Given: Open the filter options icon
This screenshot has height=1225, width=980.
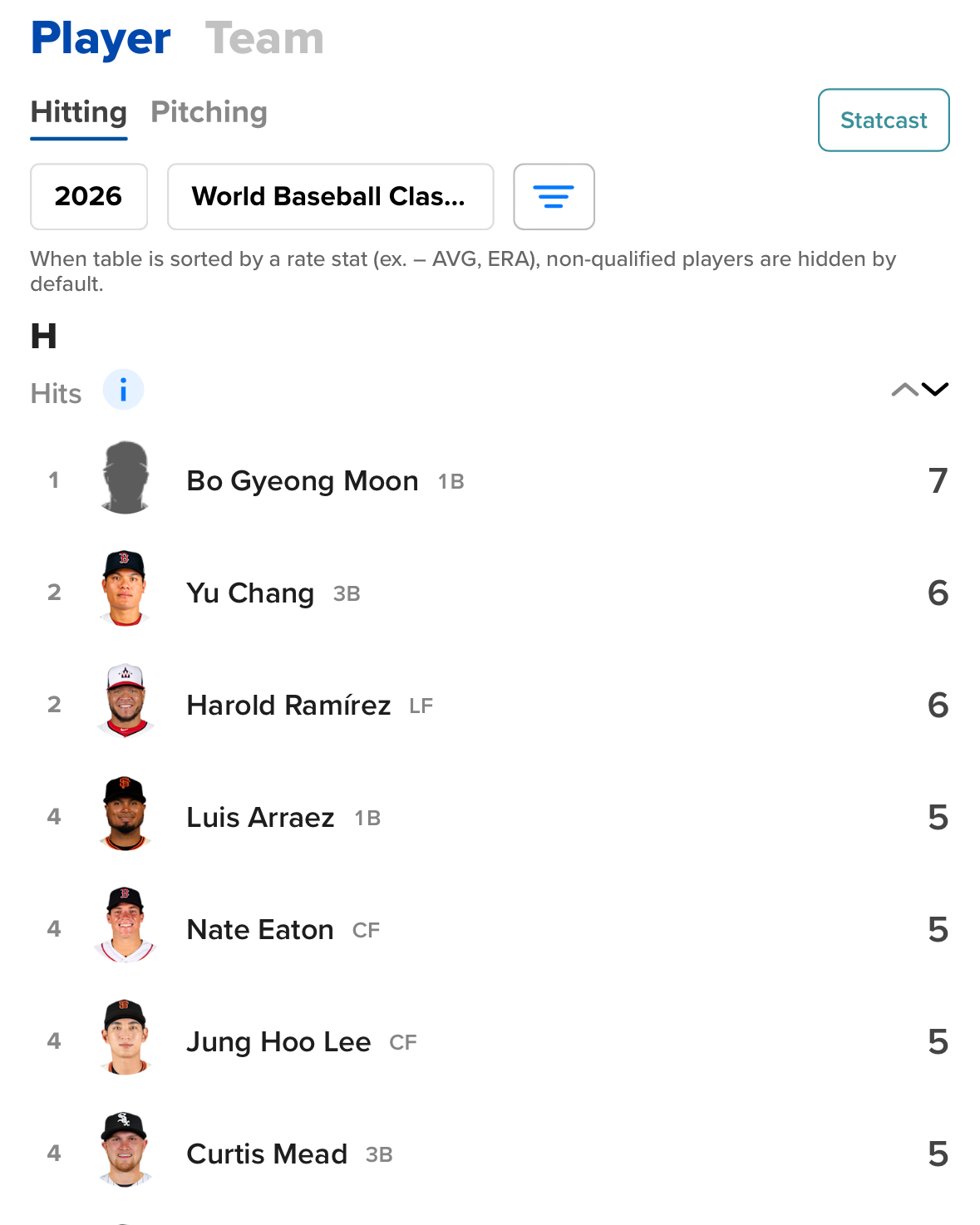Looking at the screenshot, I should (x=554, y=197).
